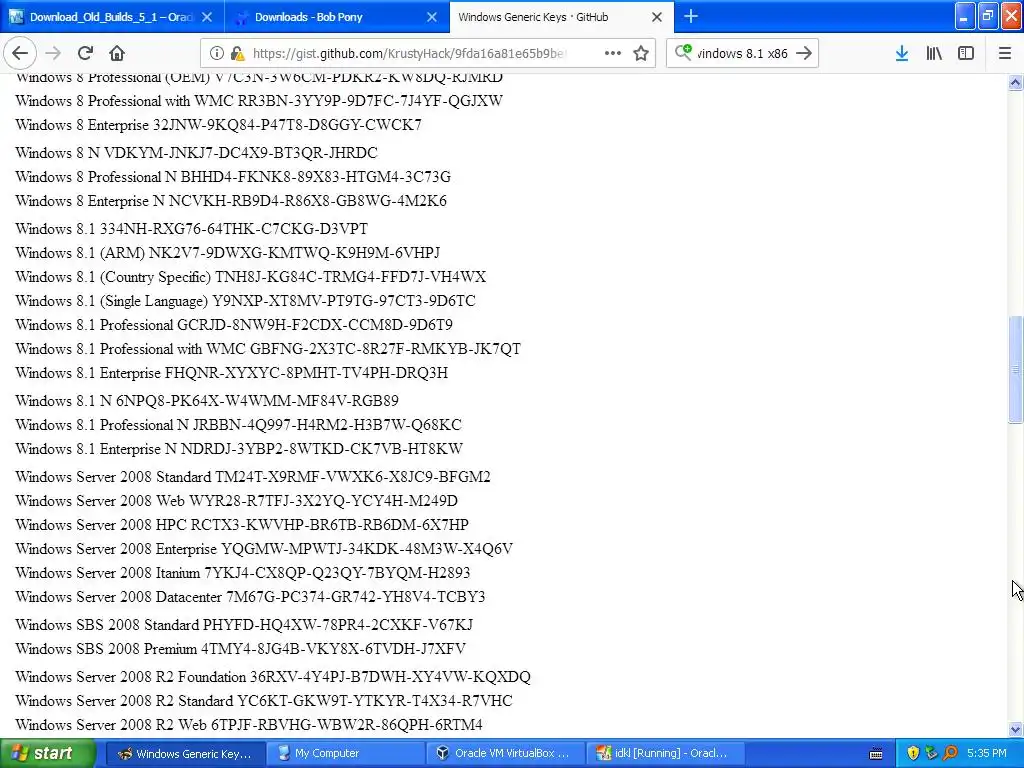Click scrollbar up arrow
Screen dimensions: 1024x768
pyautogui.click(x=1015, y=82)
